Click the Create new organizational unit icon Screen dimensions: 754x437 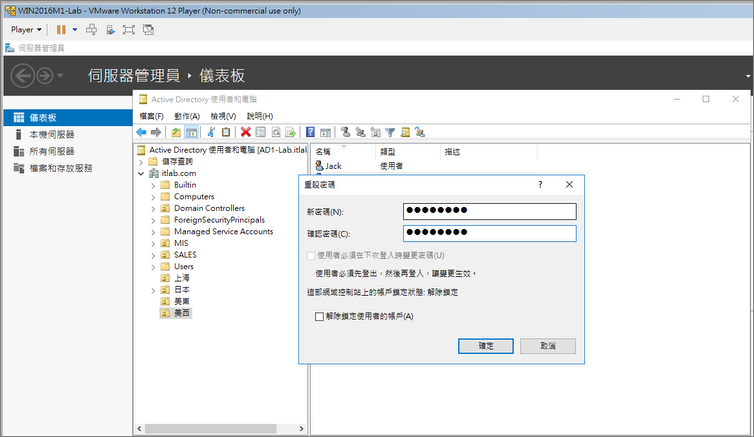click(x=376, y=132)
